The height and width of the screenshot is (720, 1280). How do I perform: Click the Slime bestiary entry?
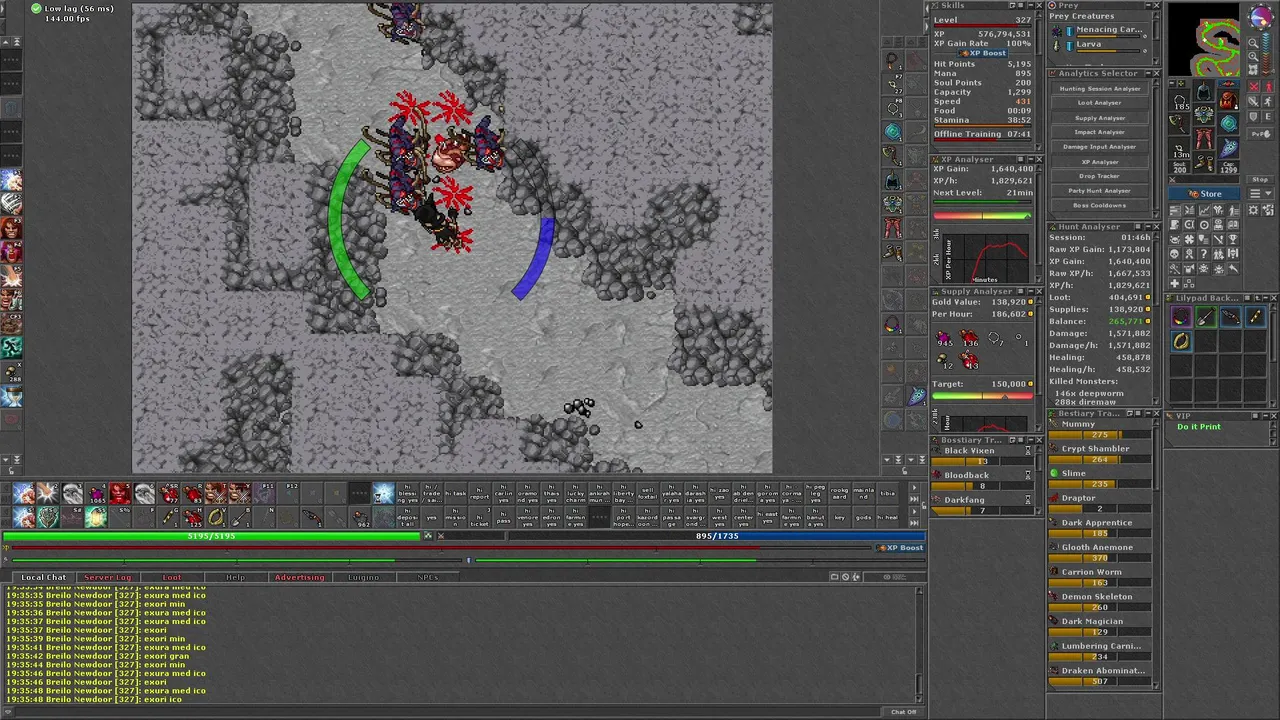tap(1100, 478)
